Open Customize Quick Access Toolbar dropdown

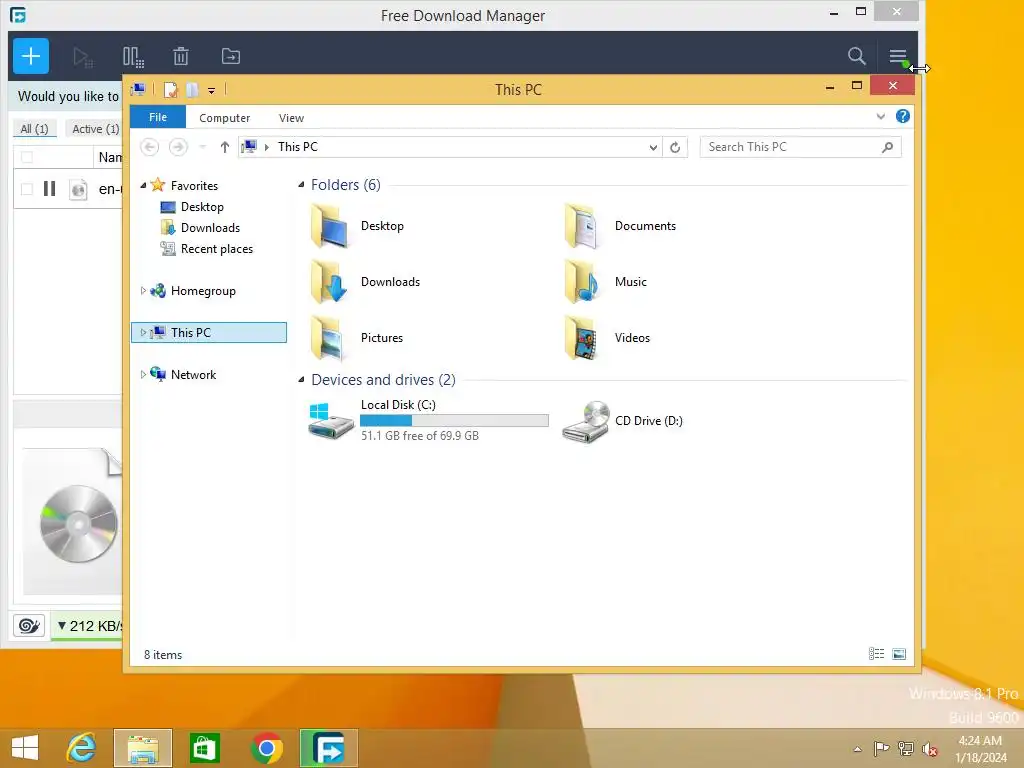pyautogui.click(x=212, y=91)
